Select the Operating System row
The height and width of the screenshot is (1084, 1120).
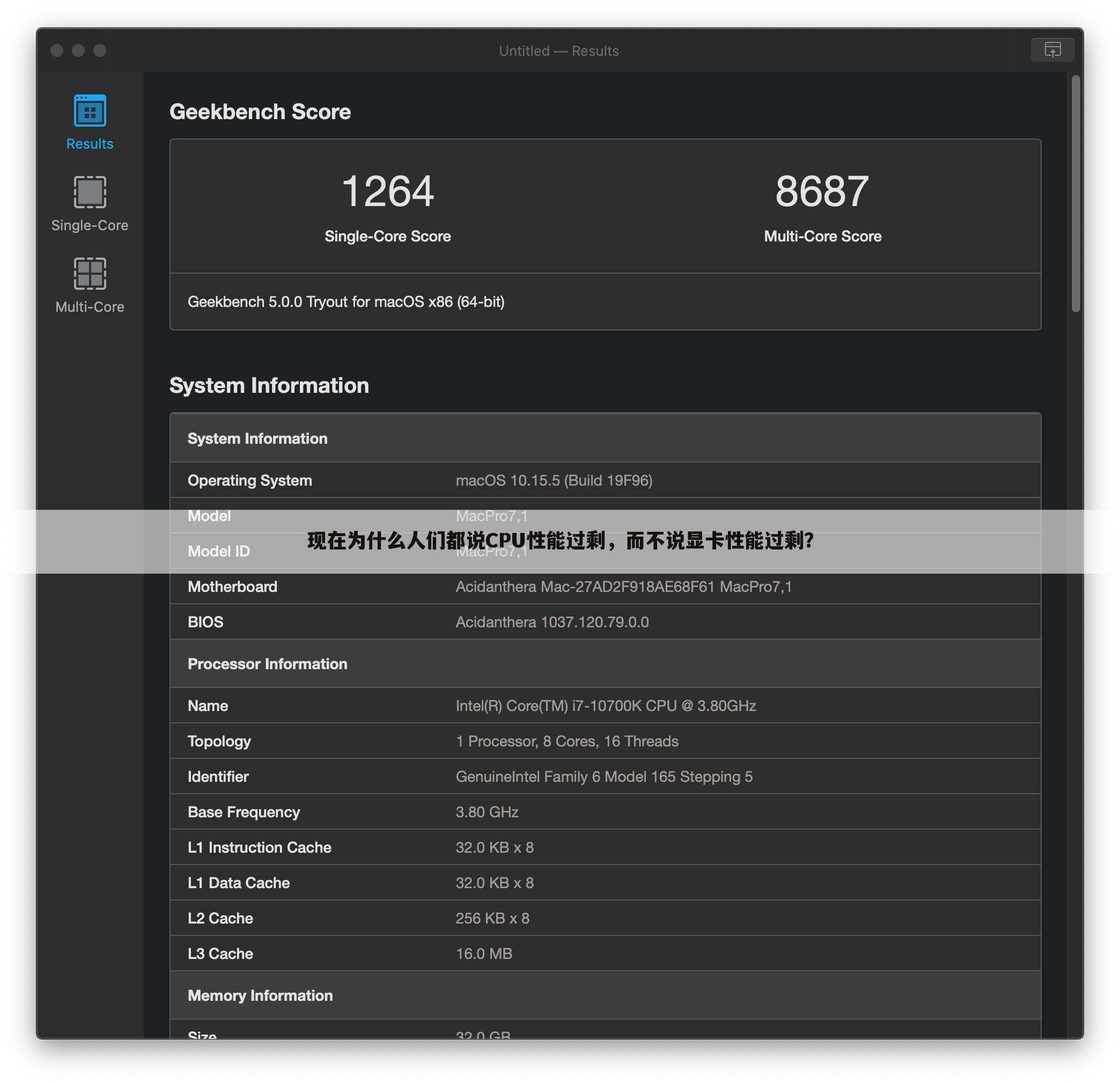click(605, 480)
